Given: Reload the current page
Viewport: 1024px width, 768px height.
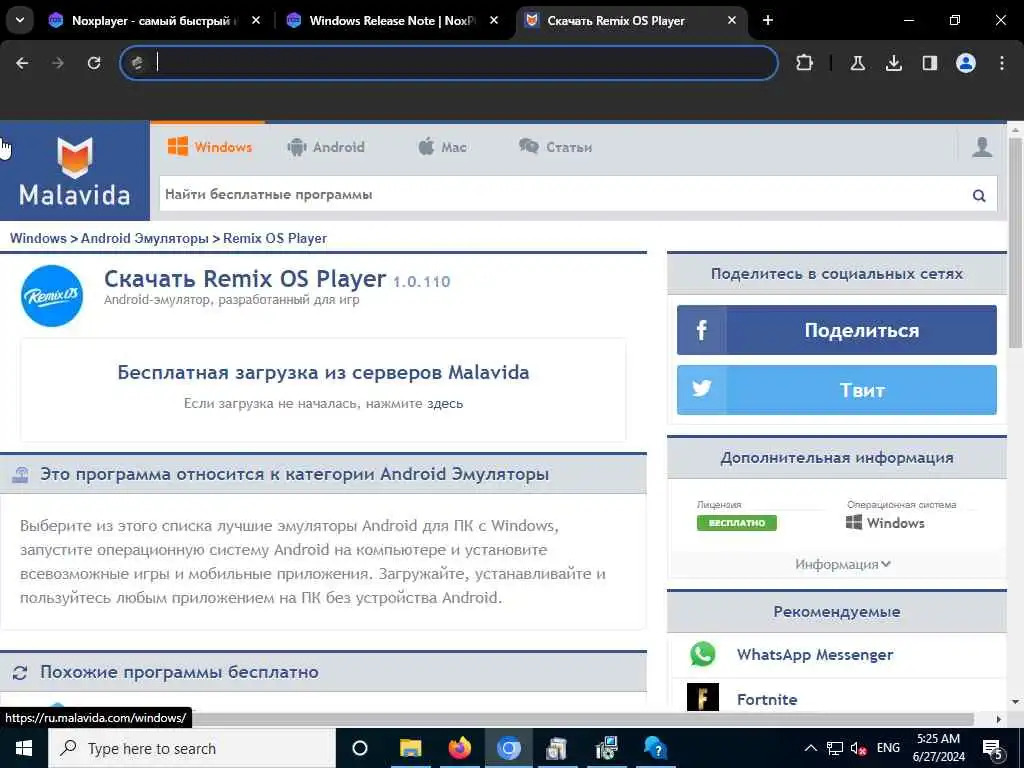Looking at the screenshot, I should (94, 63).
